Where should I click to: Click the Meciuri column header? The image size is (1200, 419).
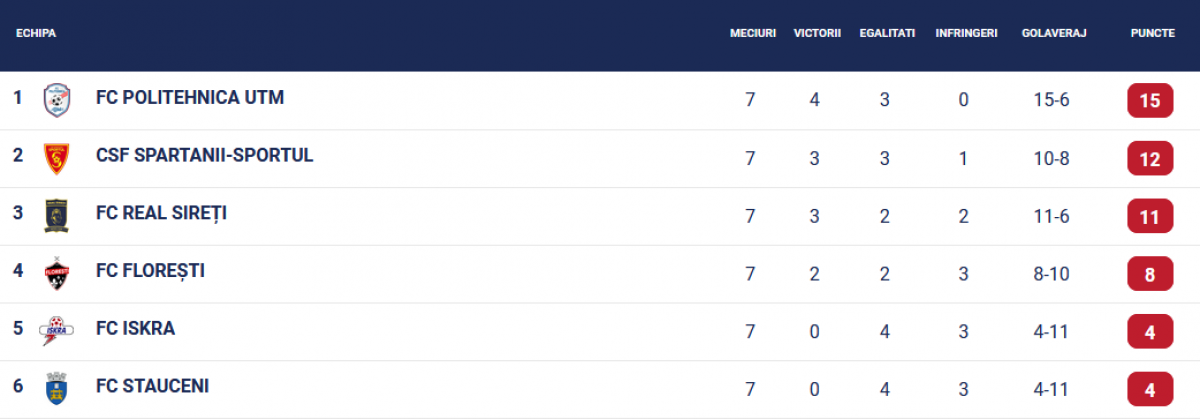click(x=753, y=33)
